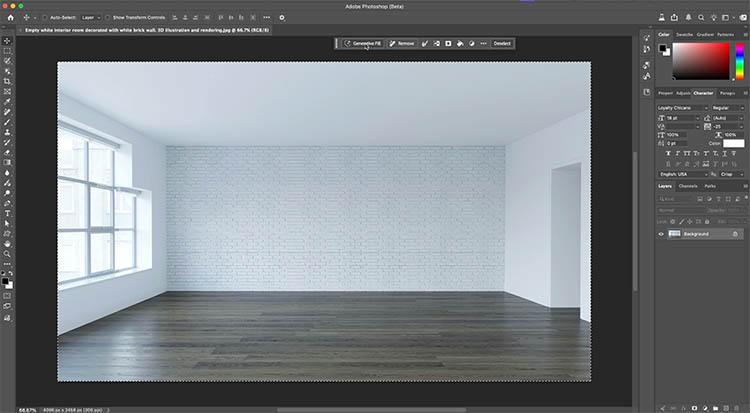The image size is (750, 413).
Task: Click the Deselect button
Action: [501, 44]
